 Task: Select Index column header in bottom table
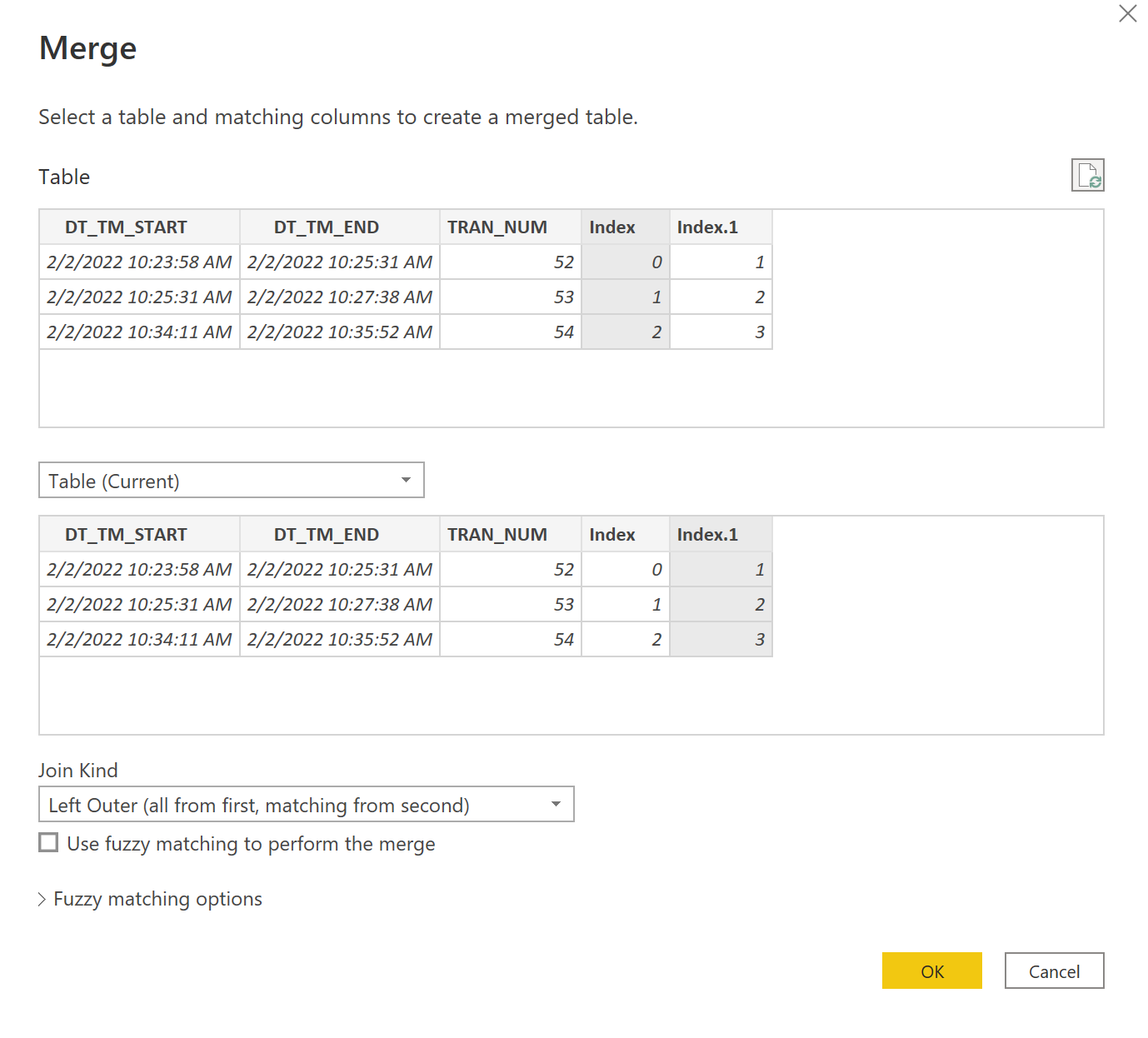(626, 535)
